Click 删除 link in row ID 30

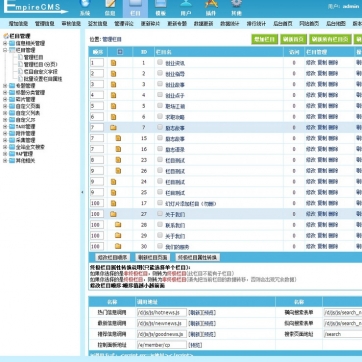(x=333, y=247)
